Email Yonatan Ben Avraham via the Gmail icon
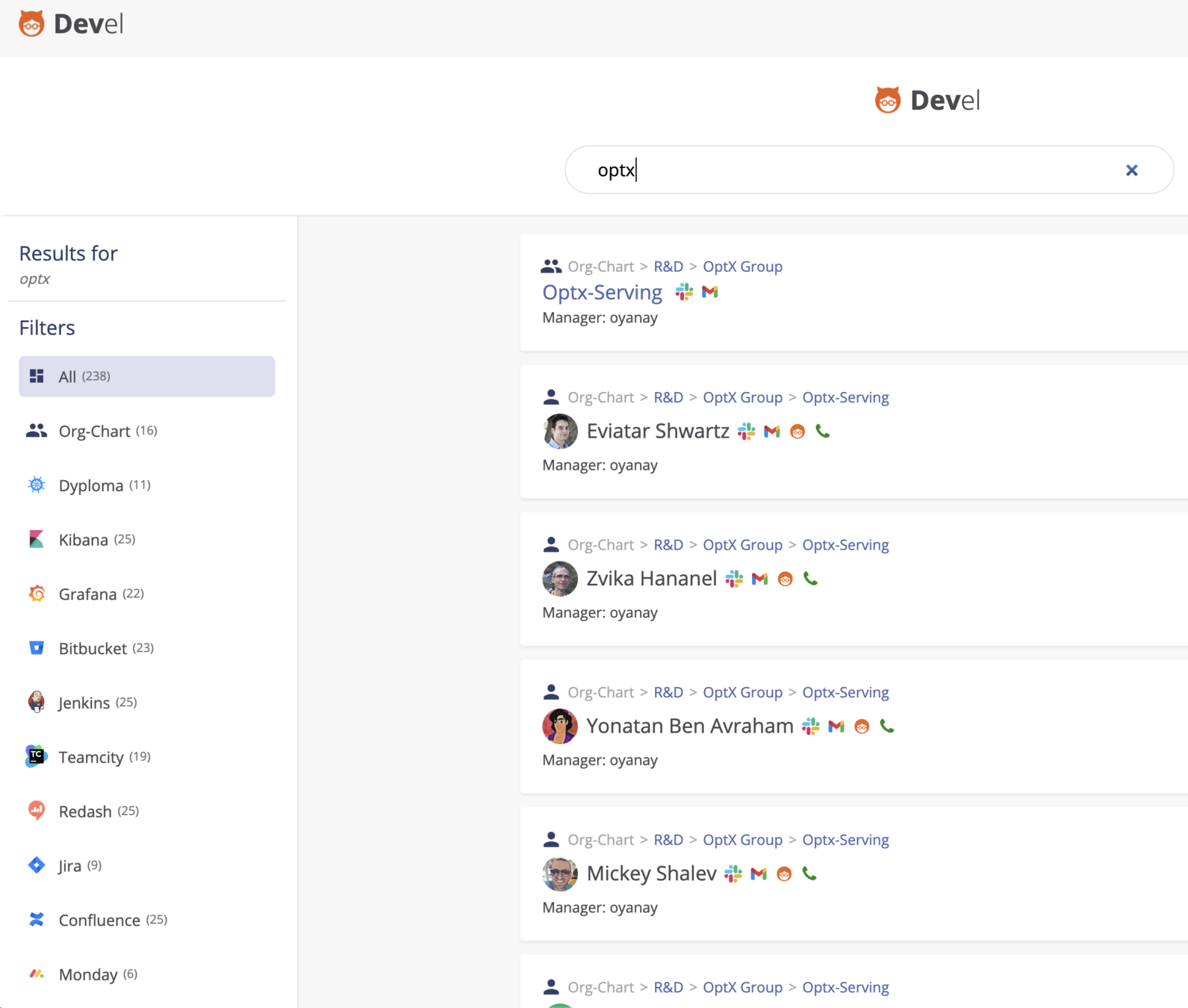This screenshot has height=1008, width=1188. click(836, 727)
